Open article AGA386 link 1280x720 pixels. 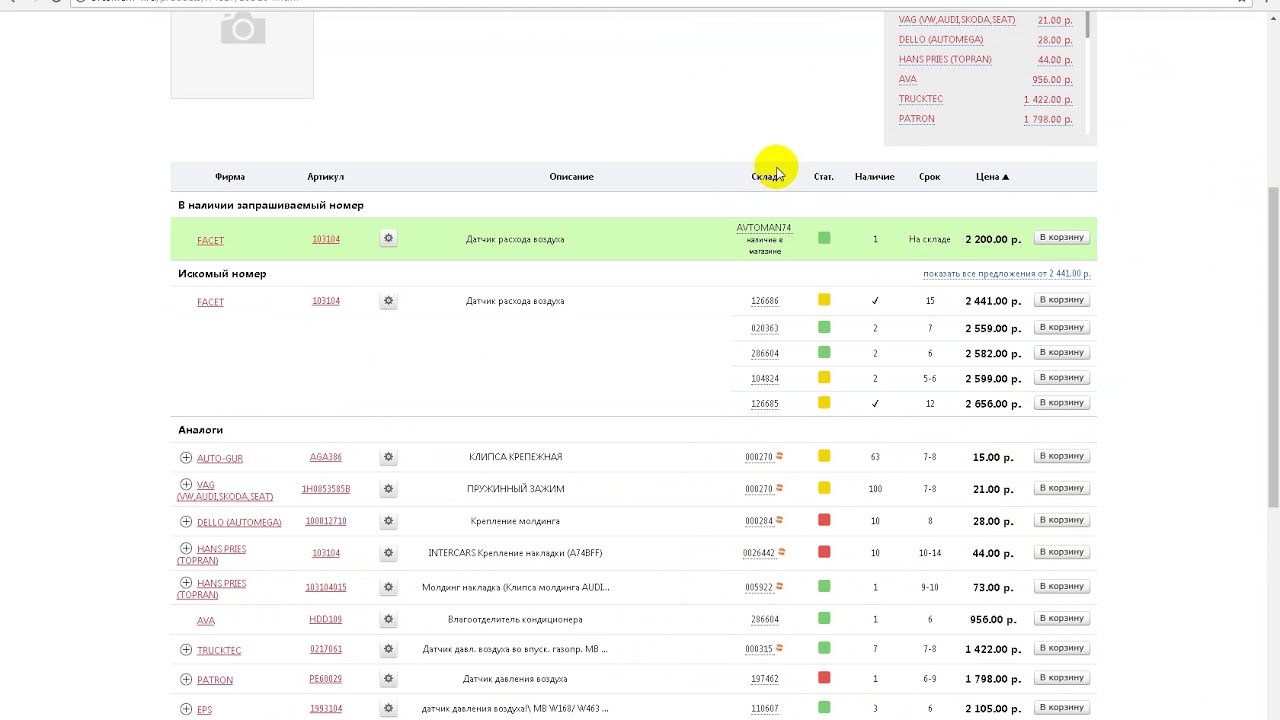tap(326, 457)
